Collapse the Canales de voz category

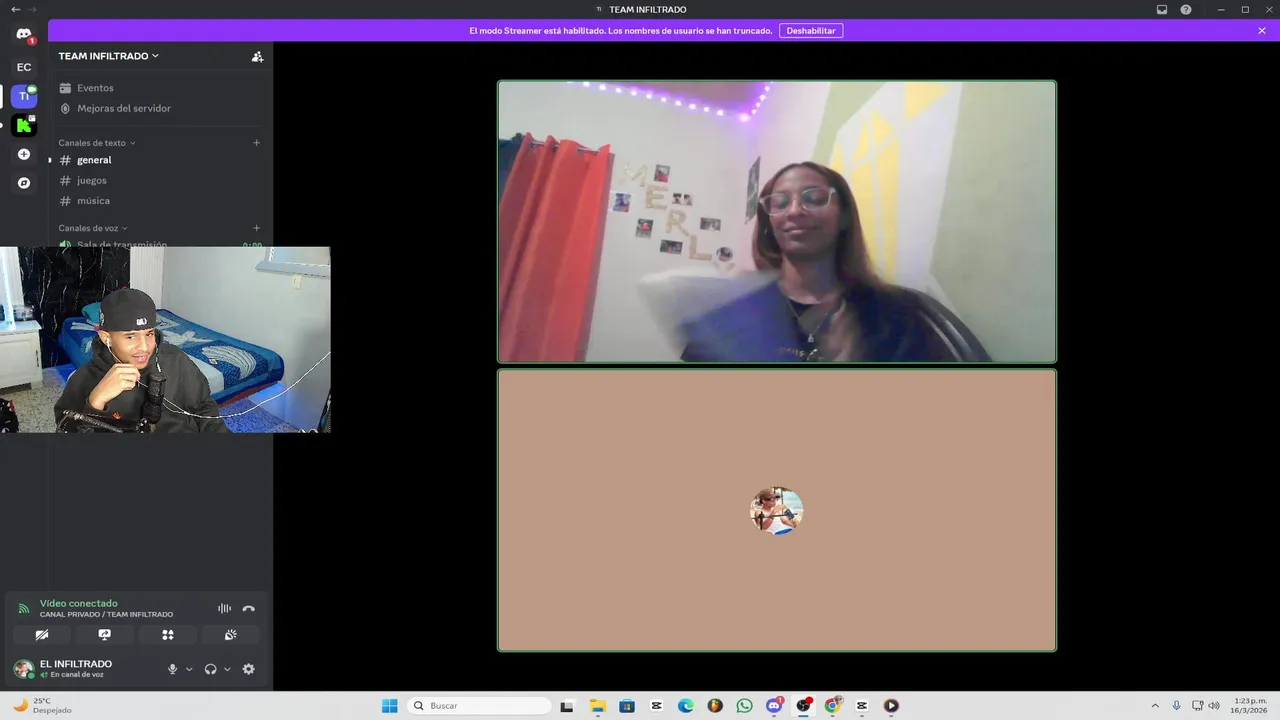point(93,228)
